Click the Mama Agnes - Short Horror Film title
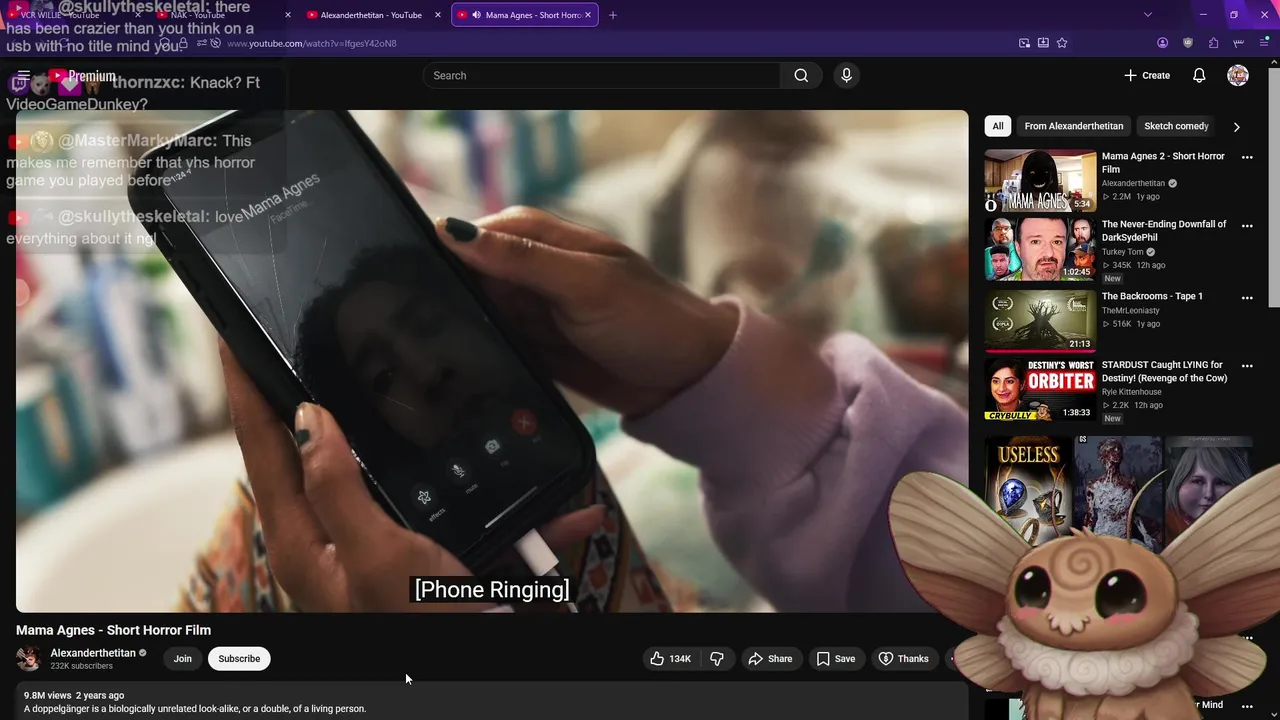This screenshot has width=1280, height=720. [x=113, y=630]
